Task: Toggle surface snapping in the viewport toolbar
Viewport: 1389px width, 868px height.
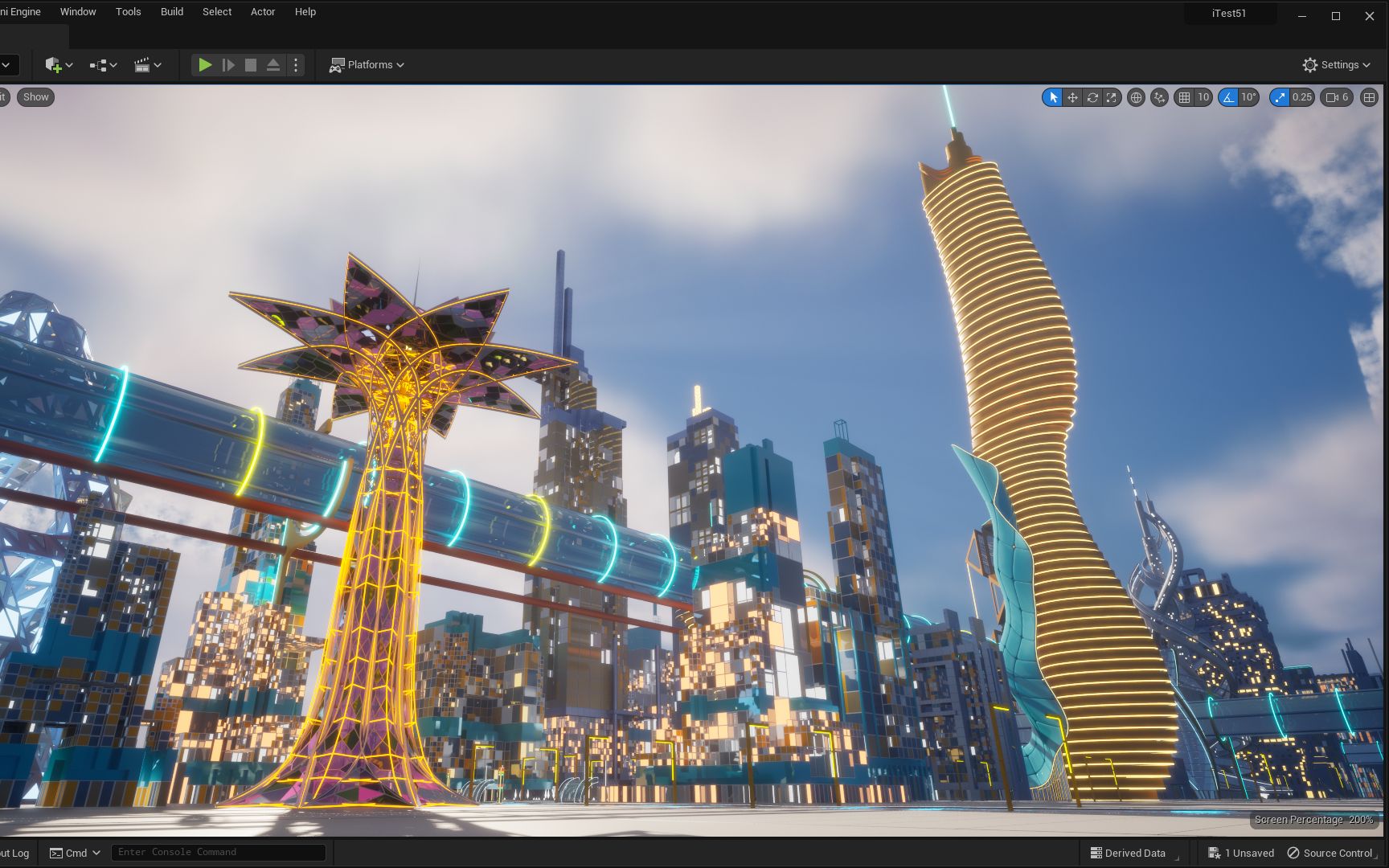Action: [1160, 97]
